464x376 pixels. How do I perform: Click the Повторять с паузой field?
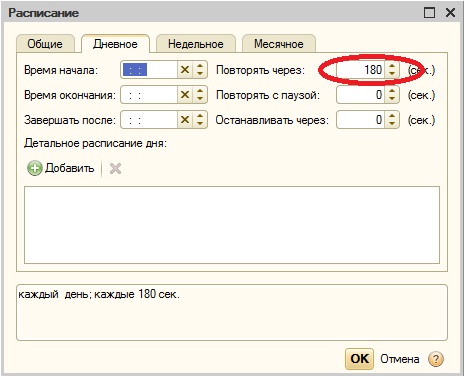click(361, 95)
